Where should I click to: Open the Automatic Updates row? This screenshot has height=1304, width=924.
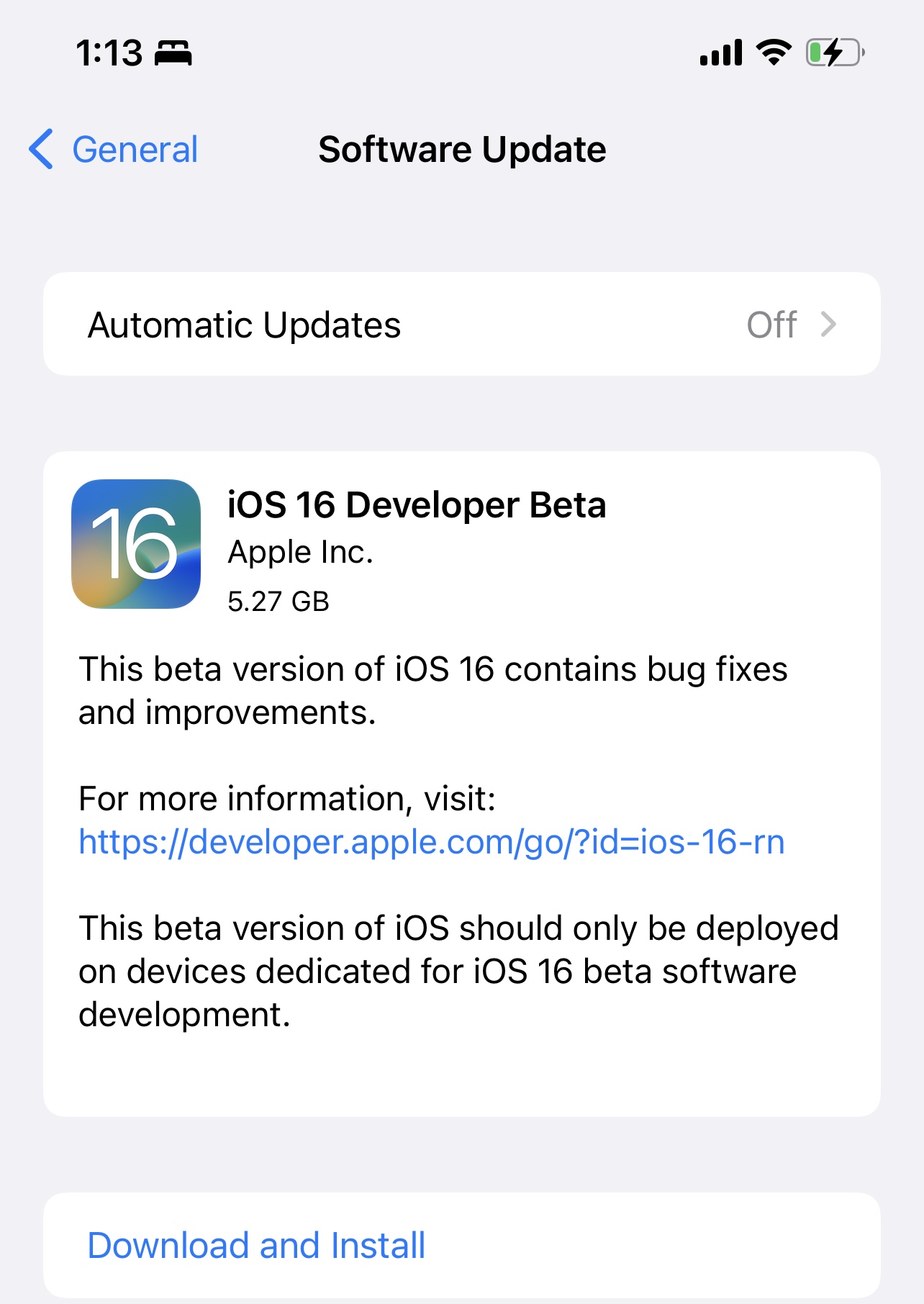pos(462,324)
